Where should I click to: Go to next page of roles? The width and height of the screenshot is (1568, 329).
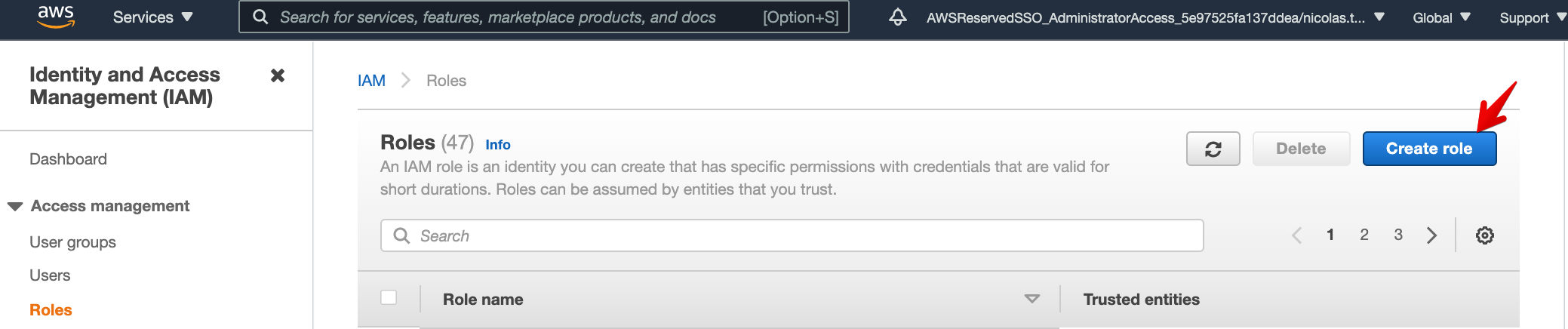(x=1431, y=235)
